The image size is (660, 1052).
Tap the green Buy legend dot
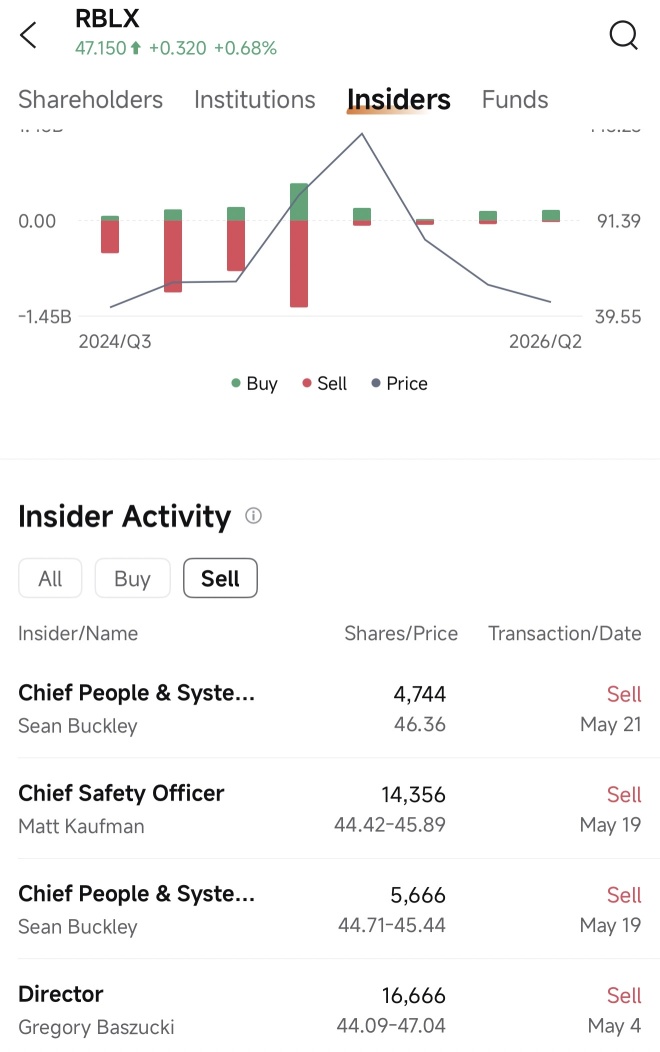pos(235,383)
